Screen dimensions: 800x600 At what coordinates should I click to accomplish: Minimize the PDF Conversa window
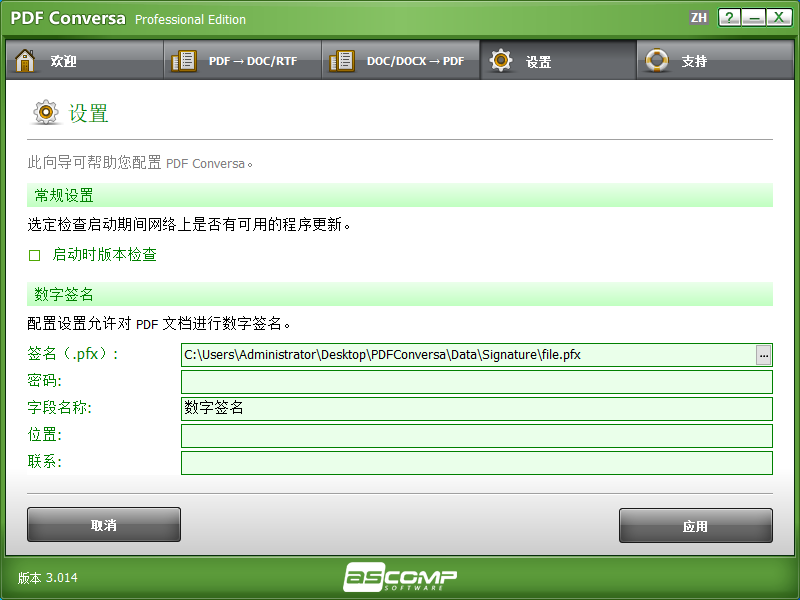[x=754, y=18]
